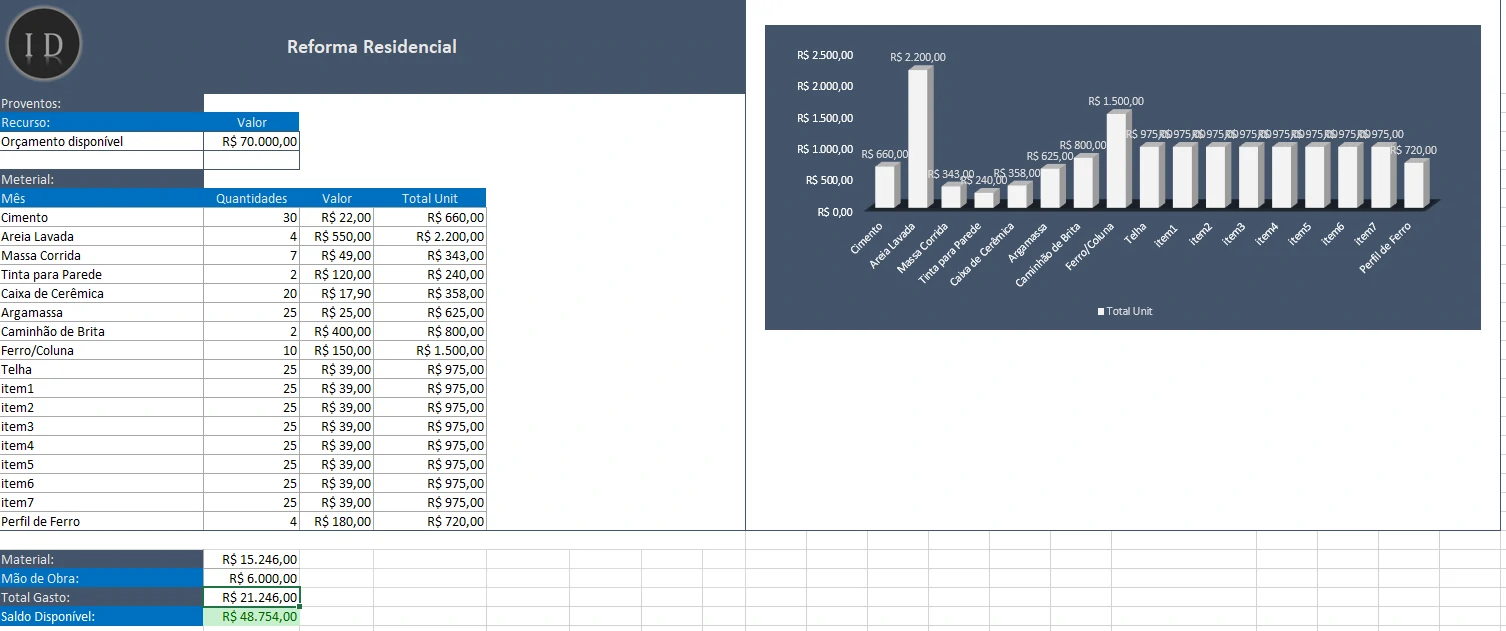The image size is (1506, 631).
Task: Select the Cimento bar in the chart
Action: [885, 187]
